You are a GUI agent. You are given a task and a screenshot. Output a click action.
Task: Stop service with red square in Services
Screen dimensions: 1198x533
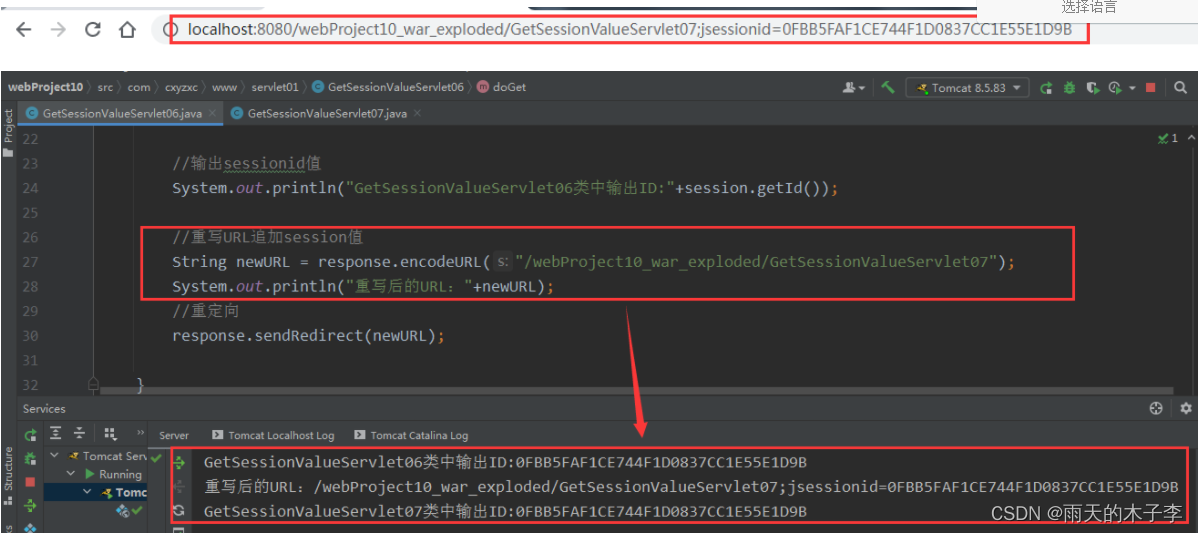(x=31, y=482)
